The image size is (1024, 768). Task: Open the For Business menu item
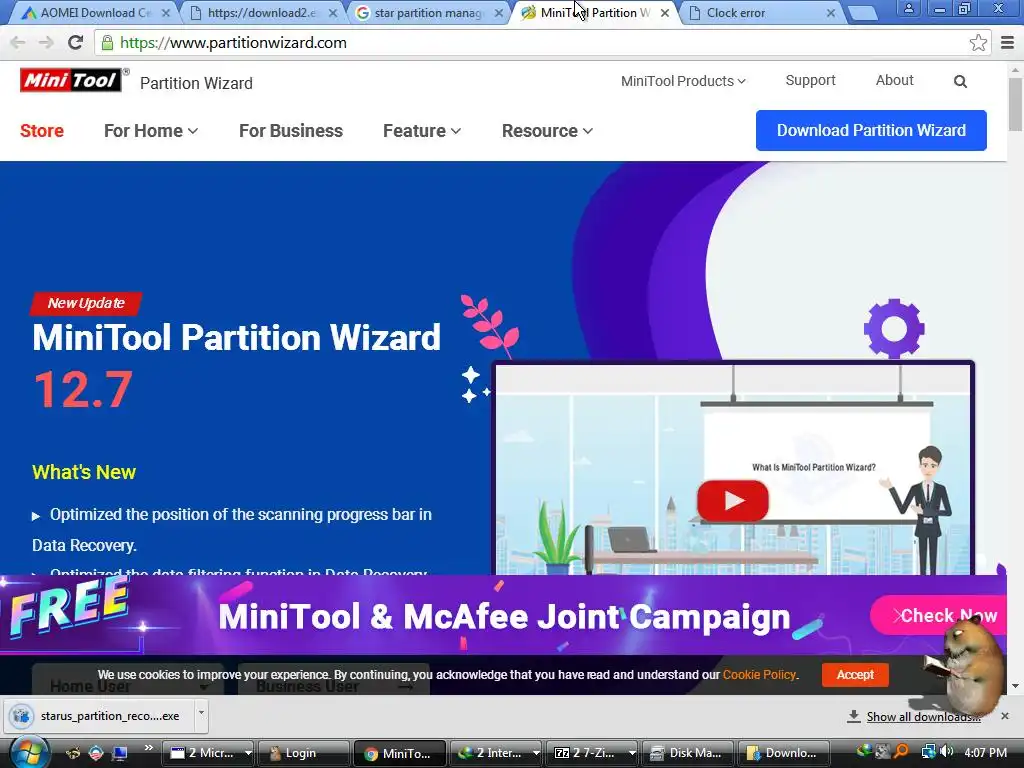tap(291, 131)
